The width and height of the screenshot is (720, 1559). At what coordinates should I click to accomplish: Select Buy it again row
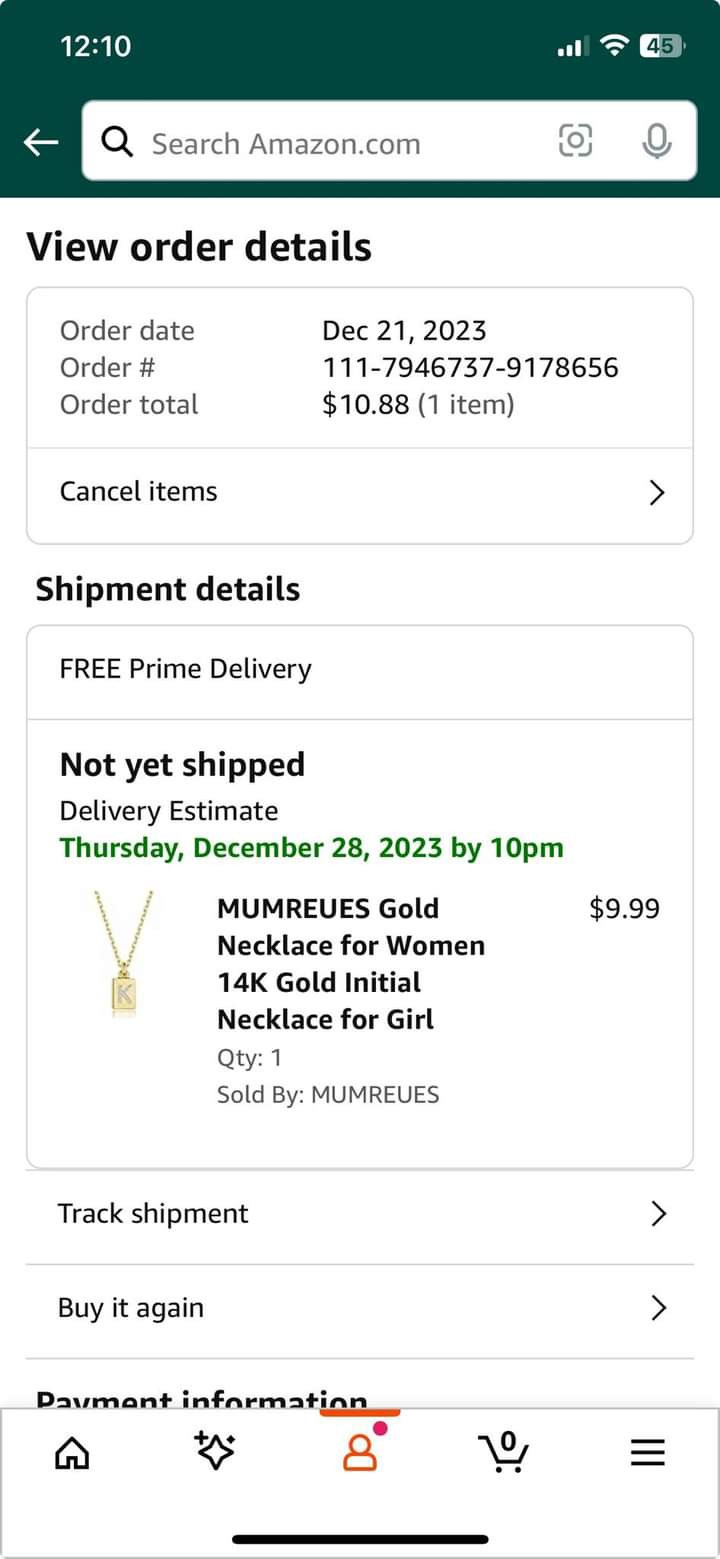[x=360, y=1309]
